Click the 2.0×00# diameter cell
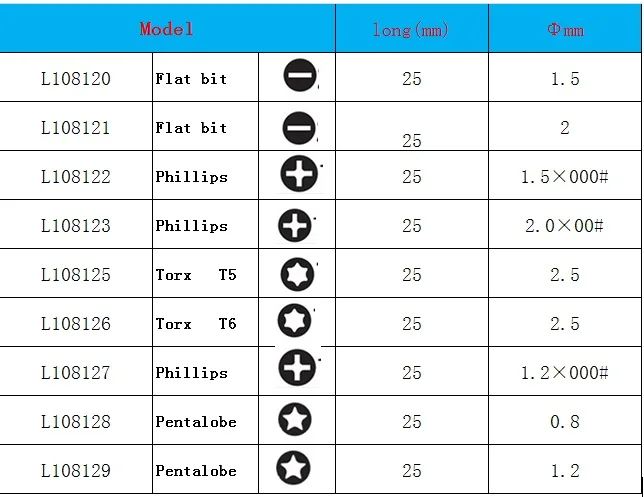The image size is (644, 497). tap(565, 225)
